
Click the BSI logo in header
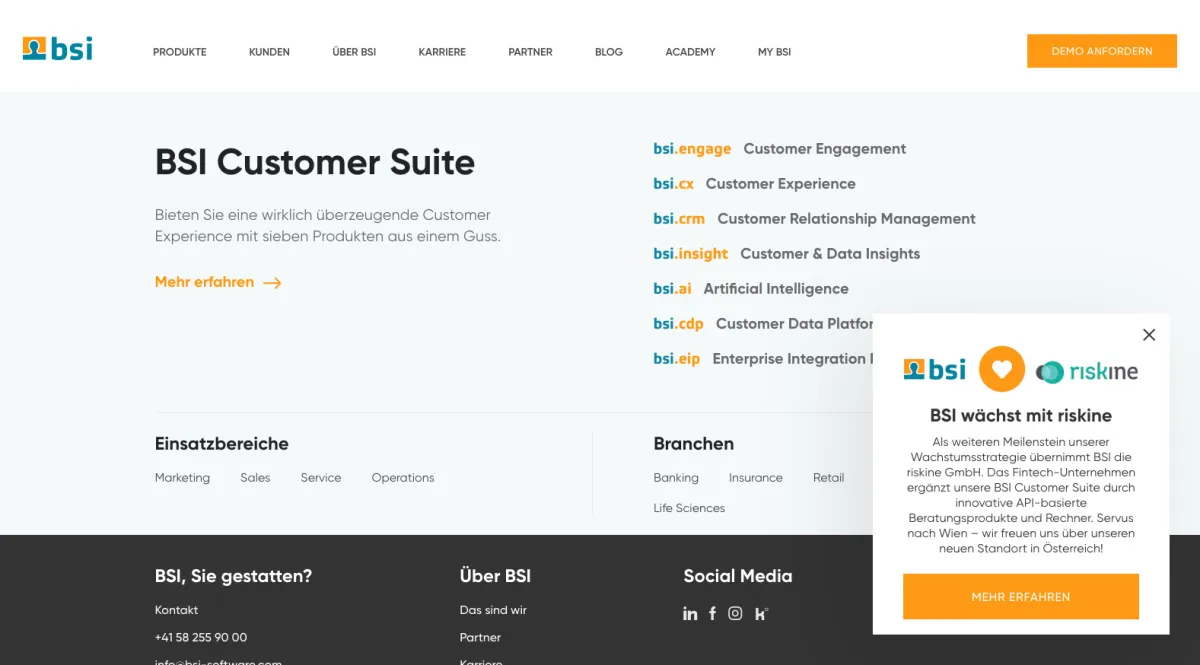pyautogui.click(x=58, y=49)
